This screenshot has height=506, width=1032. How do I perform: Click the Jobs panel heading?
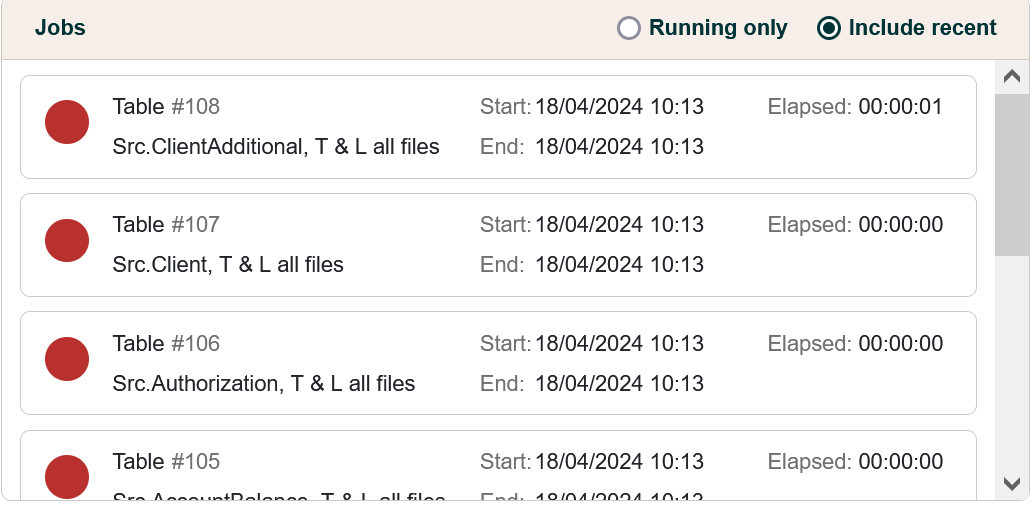60,28
